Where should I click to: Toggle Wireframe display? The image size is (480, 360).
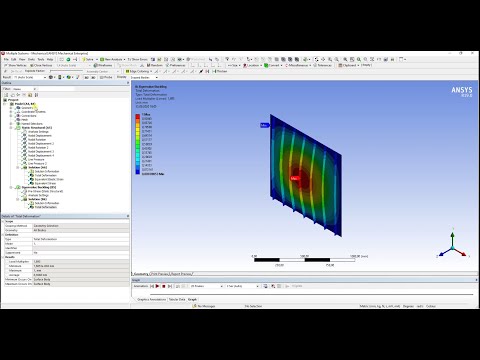point(103,65)
